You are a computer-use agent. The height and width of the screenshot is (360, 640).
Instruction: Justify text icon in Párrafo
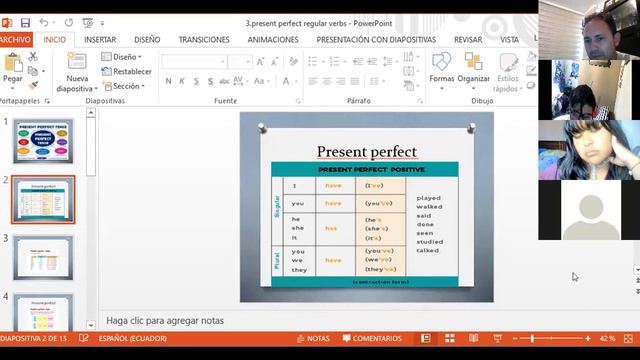click(x=355, y=82)
